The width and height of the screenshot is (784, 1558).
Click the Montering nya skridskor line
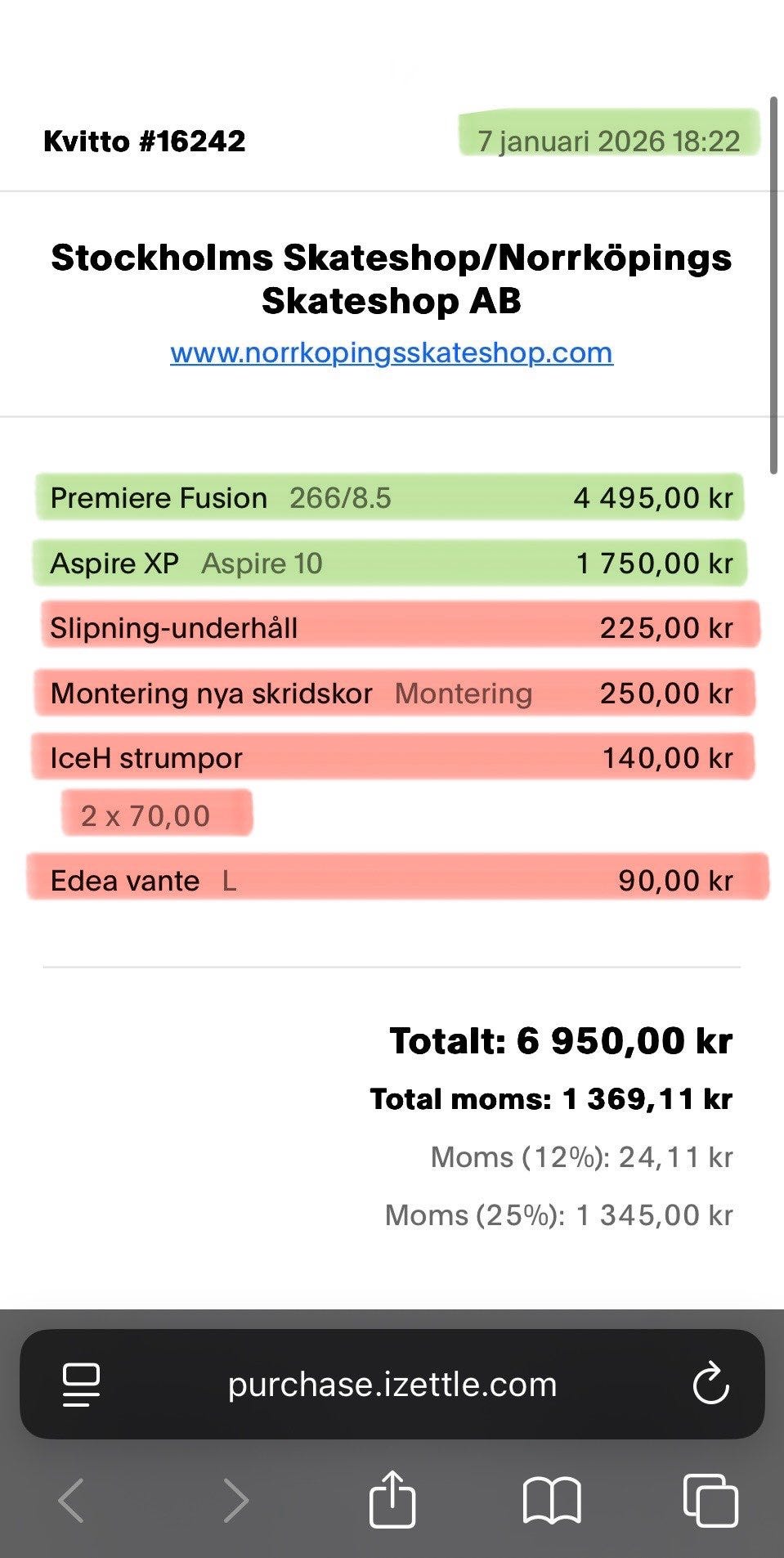(394, 693)
